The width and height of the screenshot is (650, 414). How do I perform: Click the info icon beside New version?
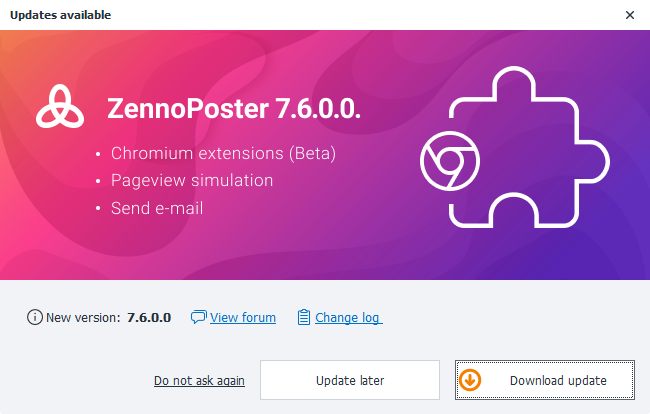35,318
